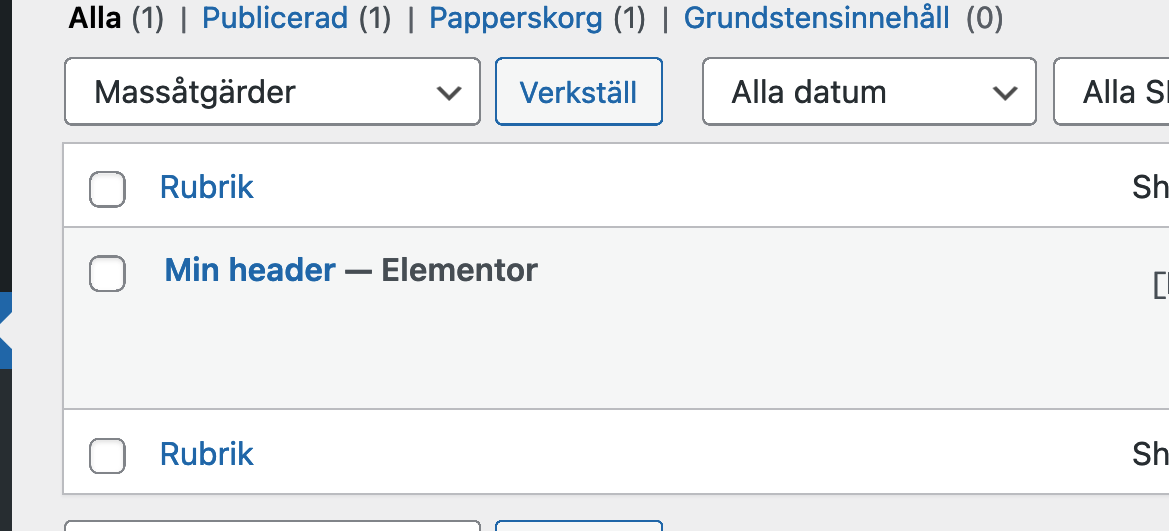
Task: Sort by Rubrik in the table footer
Action: pyautogui.click(x=207, y=454)
